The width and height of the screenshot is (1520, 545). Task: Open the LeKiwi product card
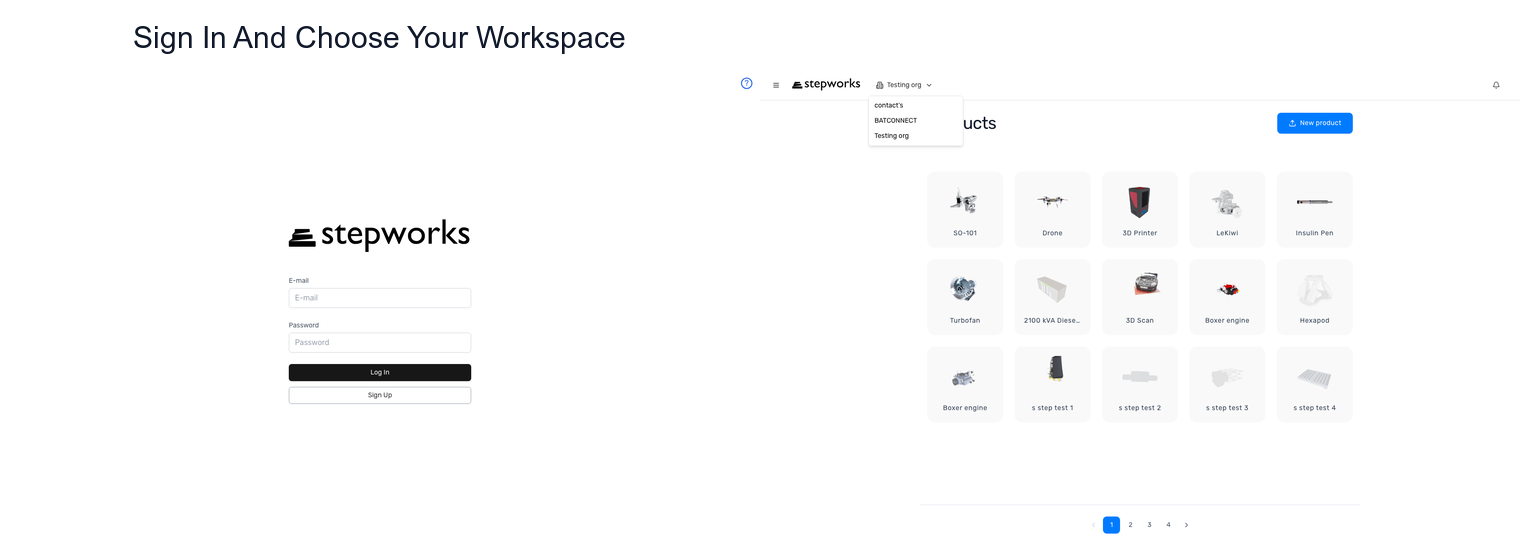pyautogui.click(x=1227, y=209)
